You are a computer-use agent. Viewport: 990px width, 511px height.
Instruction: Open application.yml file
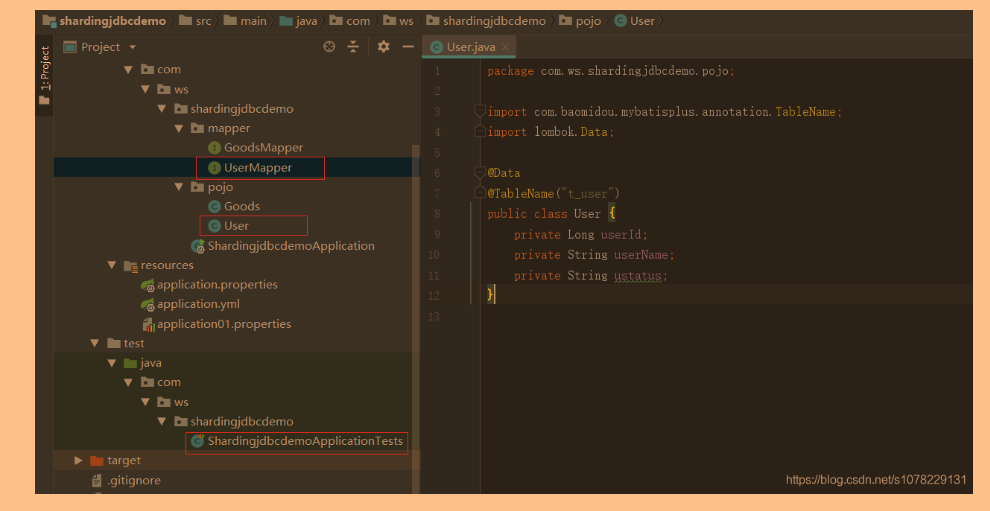(197, 304)
